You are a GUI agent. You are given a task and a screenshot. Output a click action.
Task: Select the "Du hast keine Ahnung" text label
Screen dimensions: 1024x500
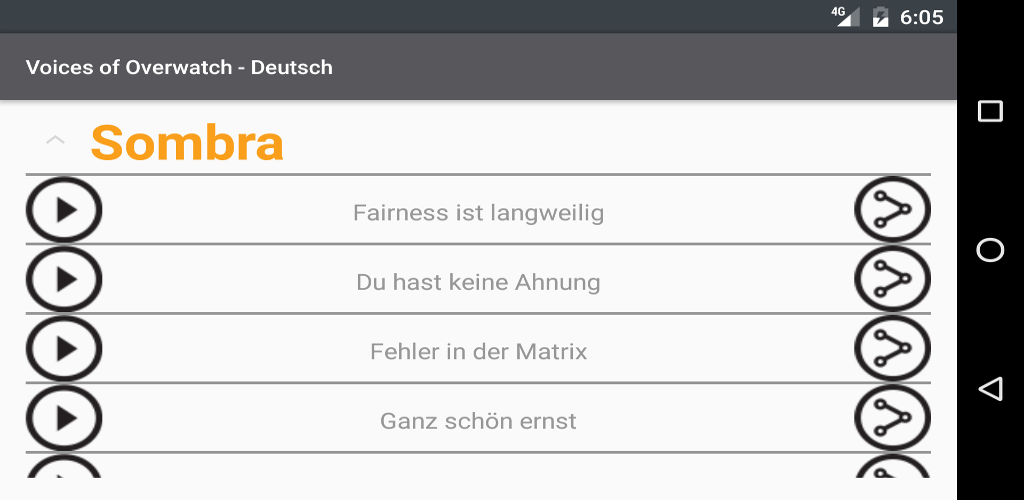pyautogui.click(x=478, y=282)
